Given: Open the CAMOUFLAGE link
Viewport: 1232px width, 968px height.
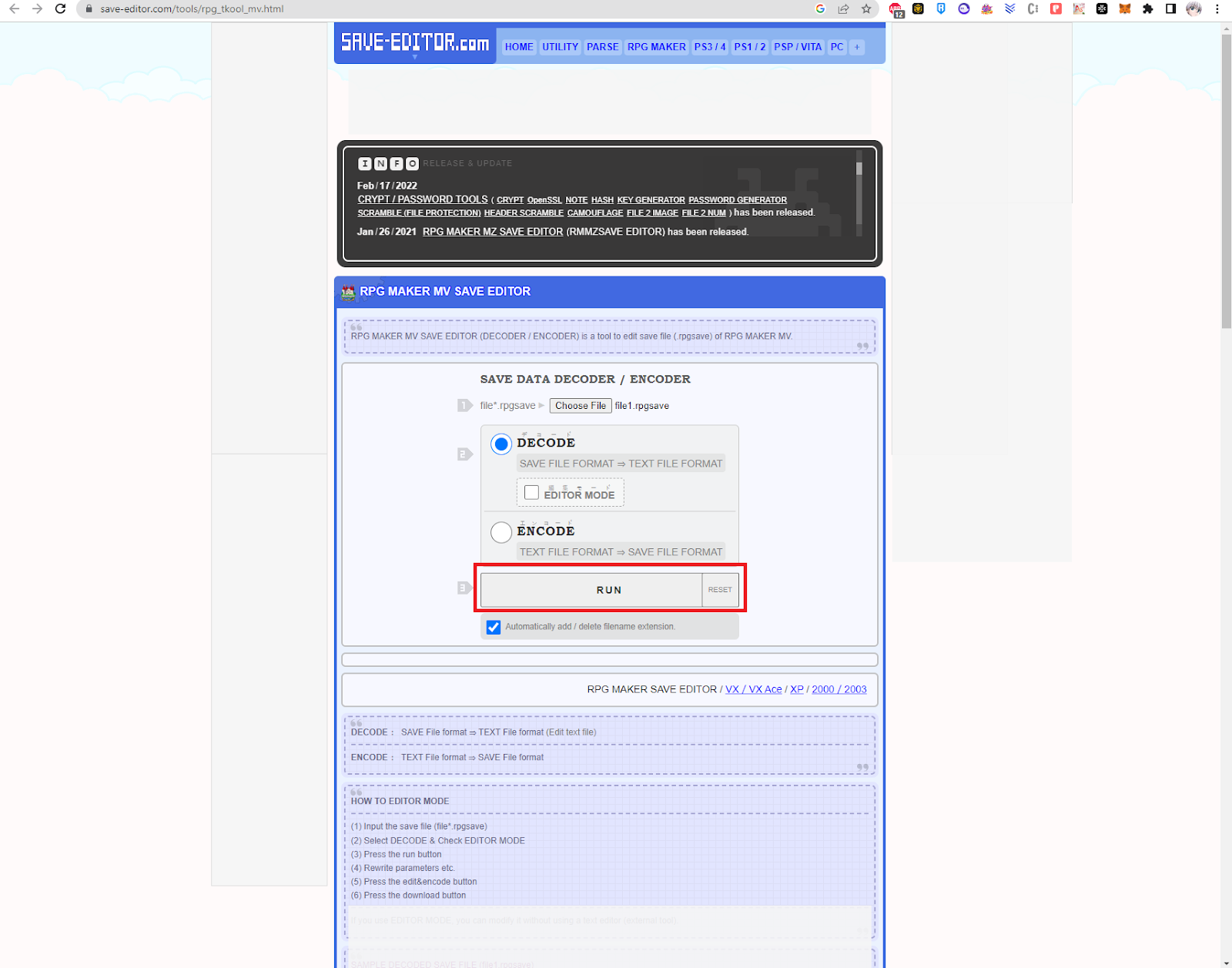Looking at the screenshot, I should 595,213.
